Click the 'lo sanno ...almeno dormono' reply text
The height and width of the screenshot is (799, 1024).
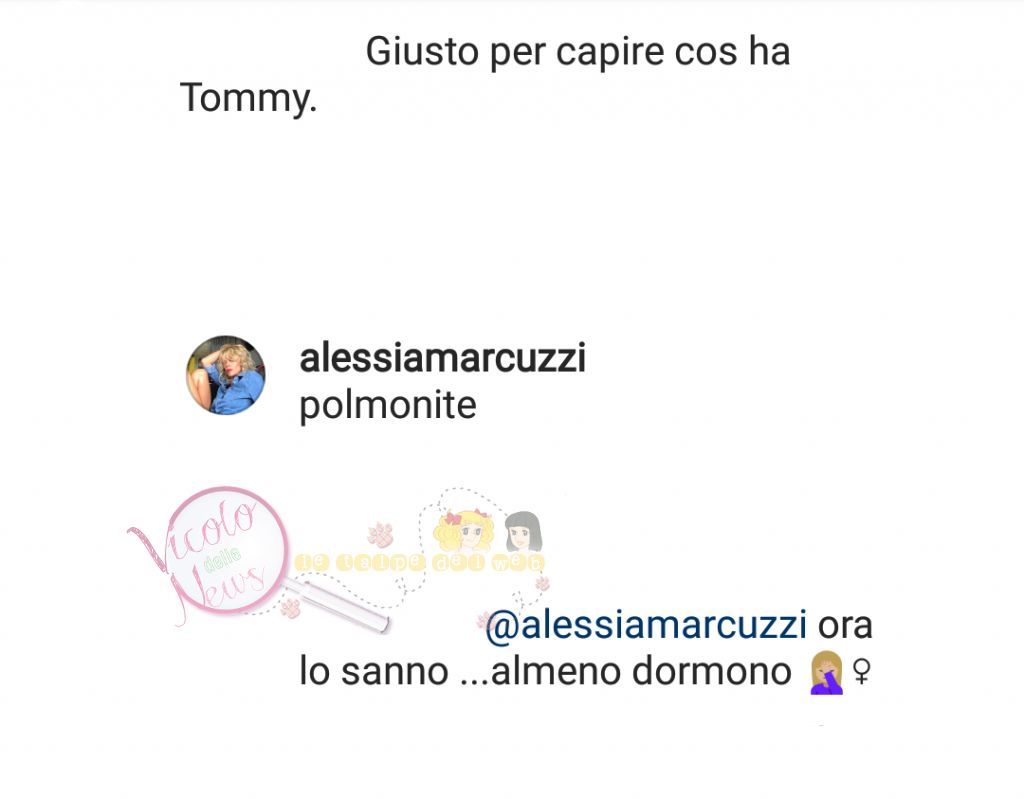click(545, 672)
